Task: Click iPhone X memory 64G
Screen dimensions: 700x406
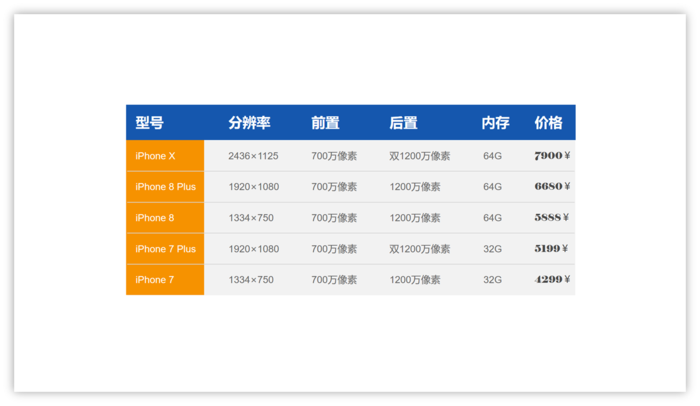Action: coord(492,156)
